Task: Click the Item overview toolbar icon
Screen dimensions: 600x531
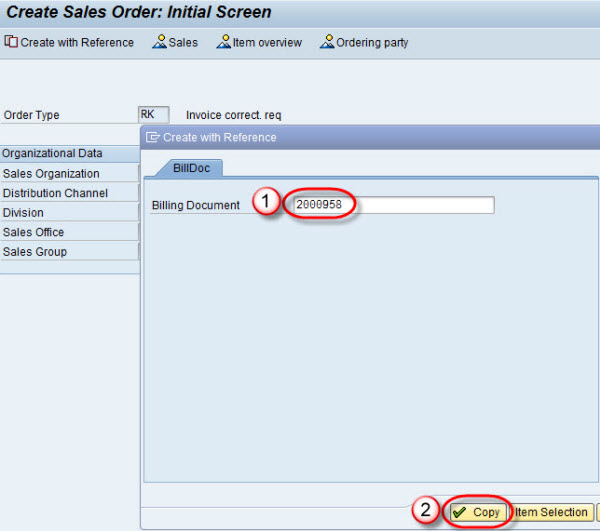Action: point(224,42)
